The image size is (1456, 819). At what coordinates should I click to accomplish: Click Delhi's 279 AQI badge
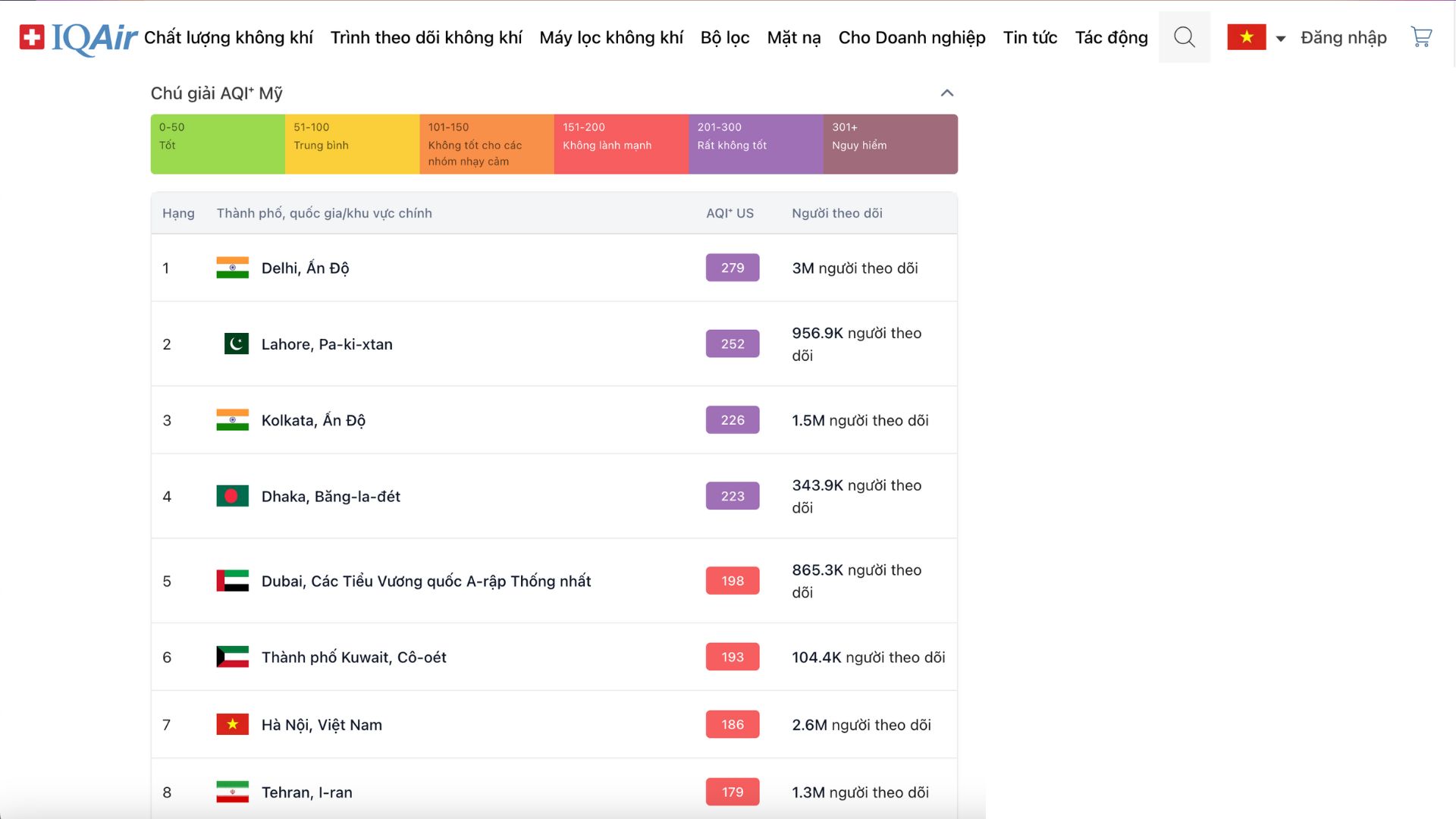732,268
